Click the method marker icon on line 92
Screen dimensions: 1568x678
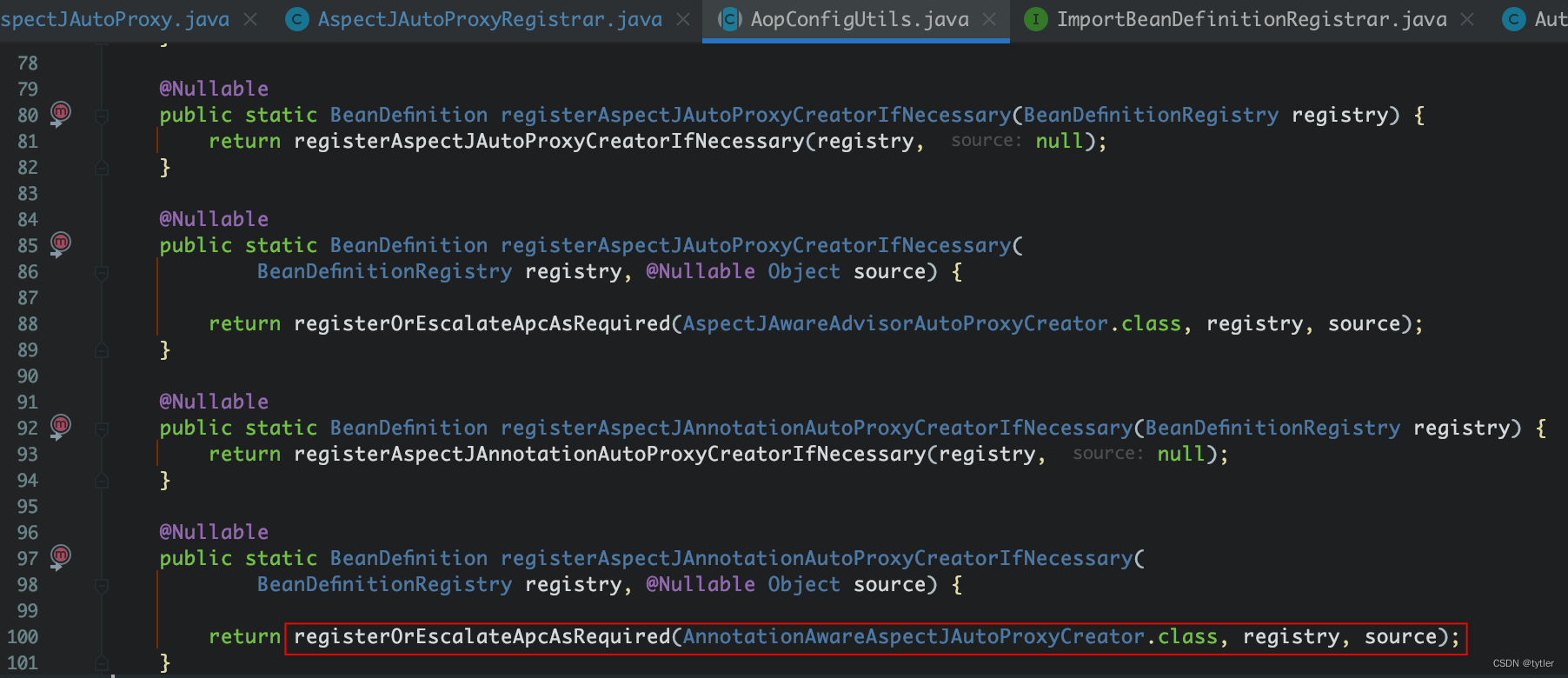click(x=60, y=425)
